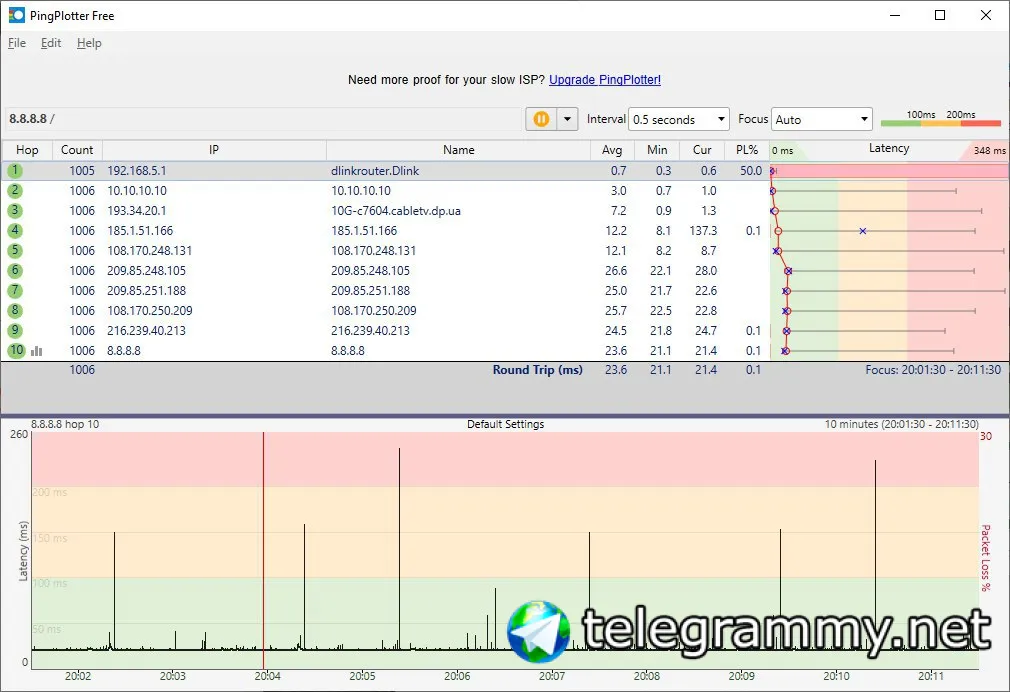Toggle the timeline graph icon for hop 10
The height and width of the screenshot is (692, 1010).
(x=37, y=351)
